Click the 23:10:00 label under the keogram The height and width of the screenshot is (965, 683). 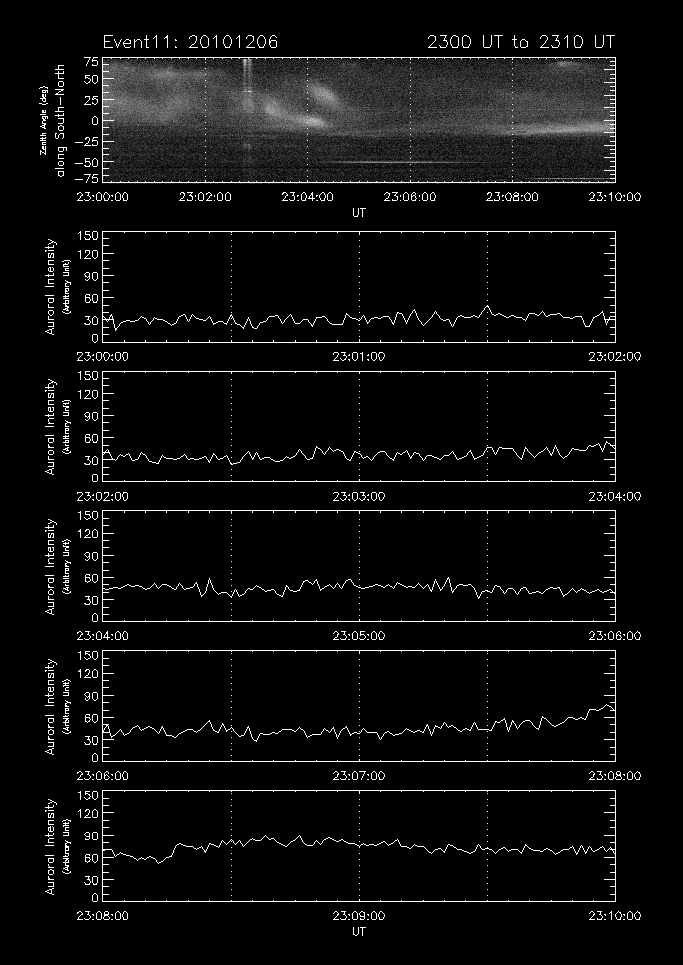click(614, 197)
